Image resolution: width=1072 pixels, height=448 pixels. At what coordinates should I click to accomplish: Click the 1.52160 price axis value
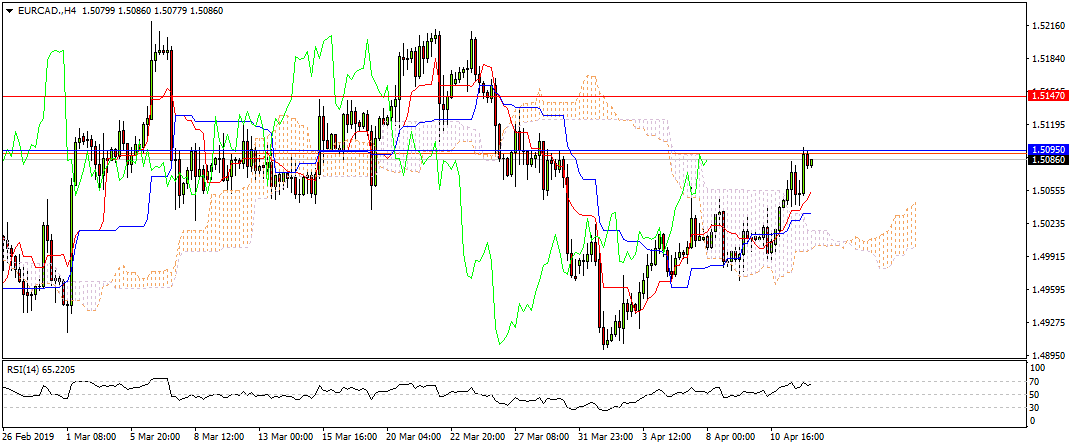[x=1051, y=26]
